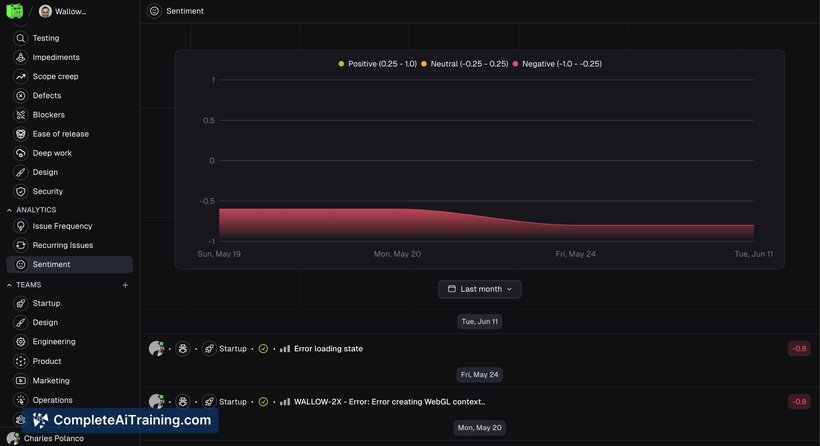
Task: Click green check status in WALLOW-2X row
Action: point(263,402)
